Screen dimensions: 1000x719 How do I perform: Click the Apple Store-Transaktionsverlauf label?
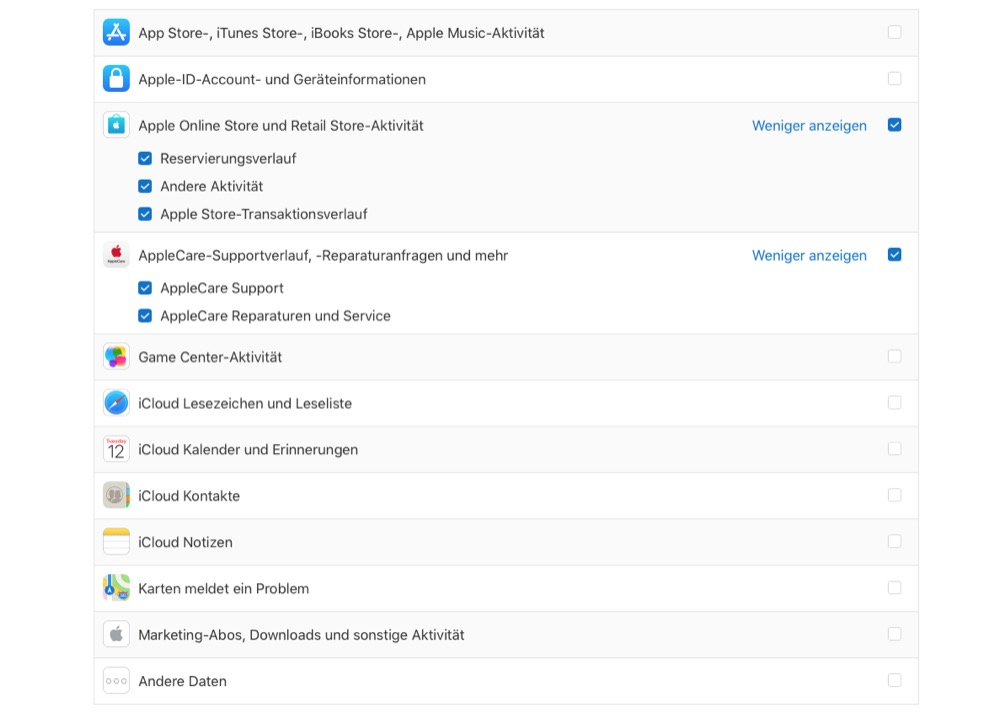tap(264, 214)
